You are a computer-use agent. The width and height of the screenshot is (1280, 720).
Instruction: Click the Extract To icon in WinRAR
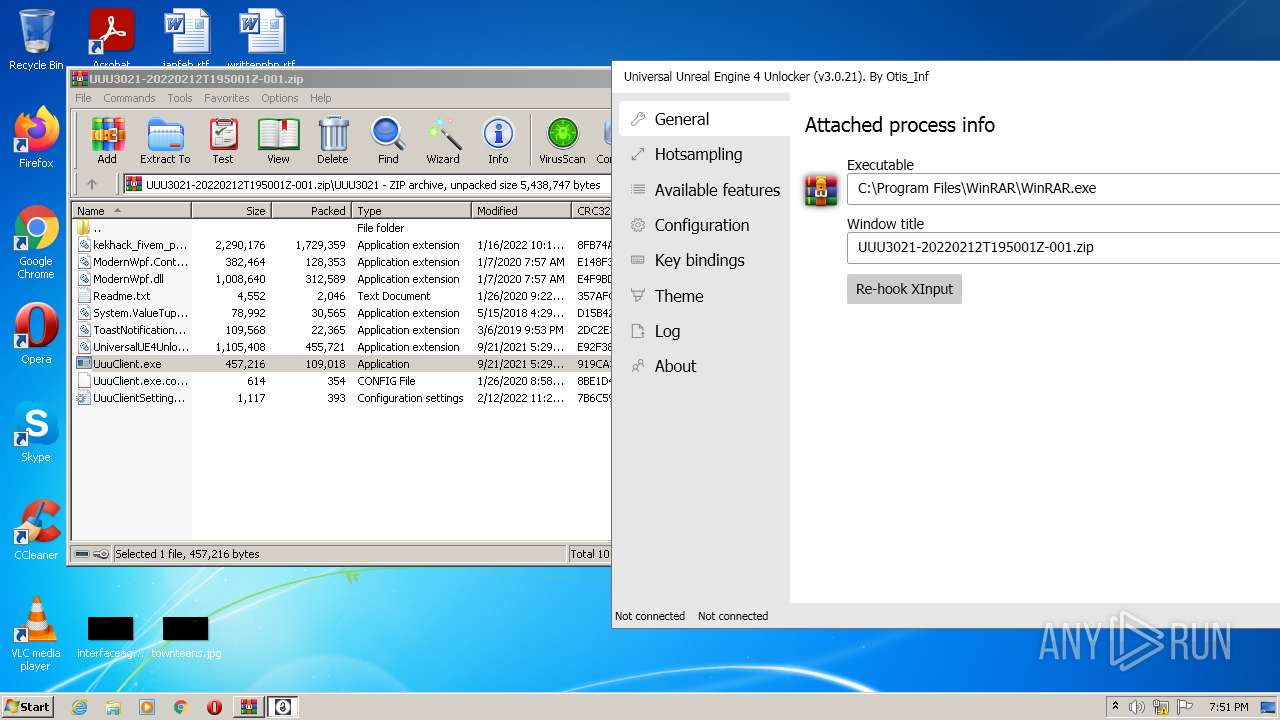[x=165, y=140]
